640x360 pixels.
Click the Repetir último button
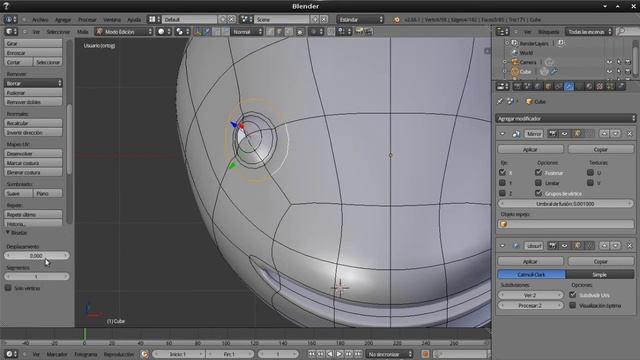pos(33,214)
